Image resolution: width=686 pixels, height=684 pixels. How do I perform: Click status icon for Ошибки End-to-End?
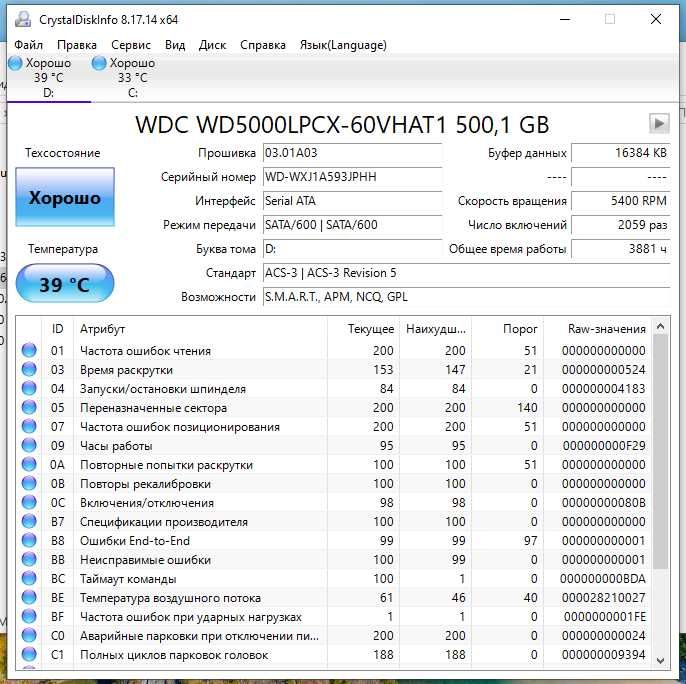point(29,540)
